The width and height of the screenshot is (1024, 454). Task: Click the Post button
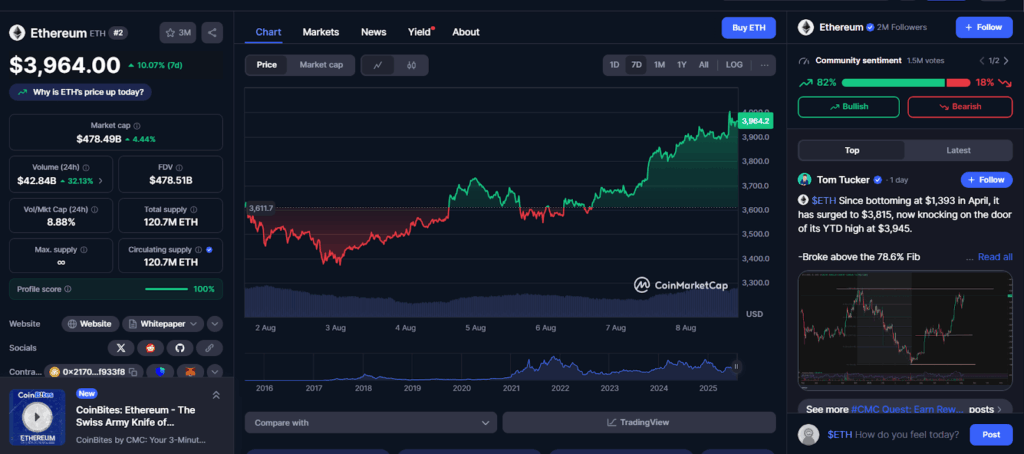(x=991, y=434)
